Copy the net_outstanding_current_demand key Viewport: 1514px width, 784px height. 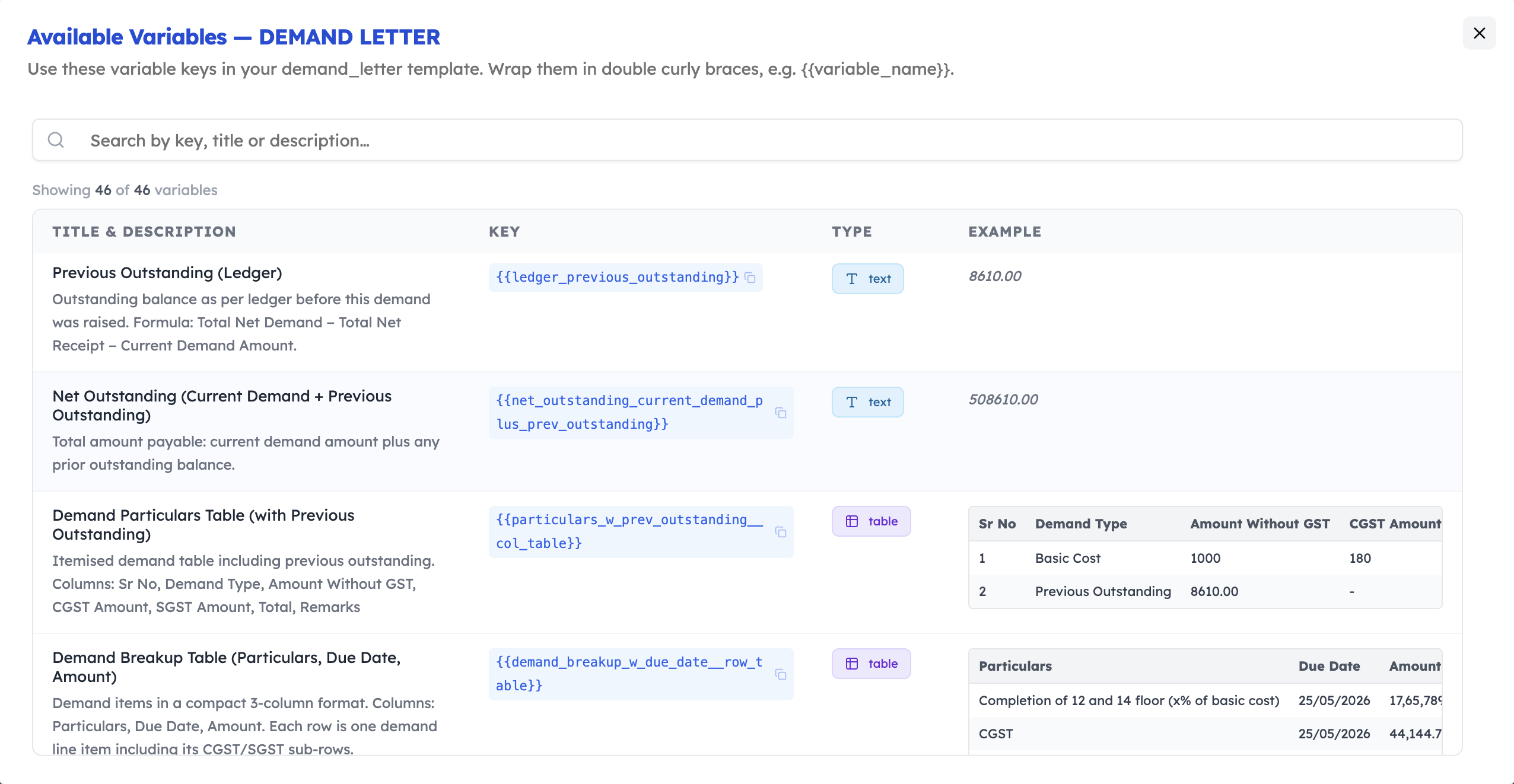(x=781, y=413)
